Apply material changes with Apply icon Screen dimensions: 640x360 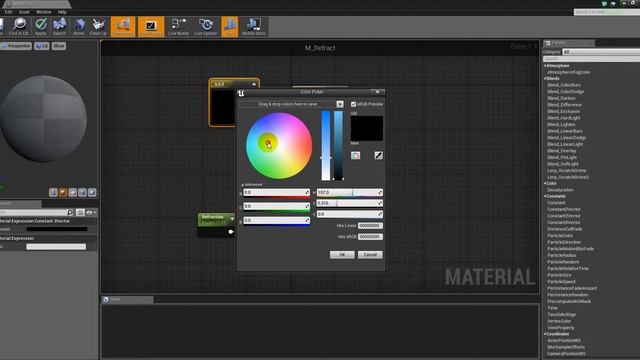click(40, 27)
